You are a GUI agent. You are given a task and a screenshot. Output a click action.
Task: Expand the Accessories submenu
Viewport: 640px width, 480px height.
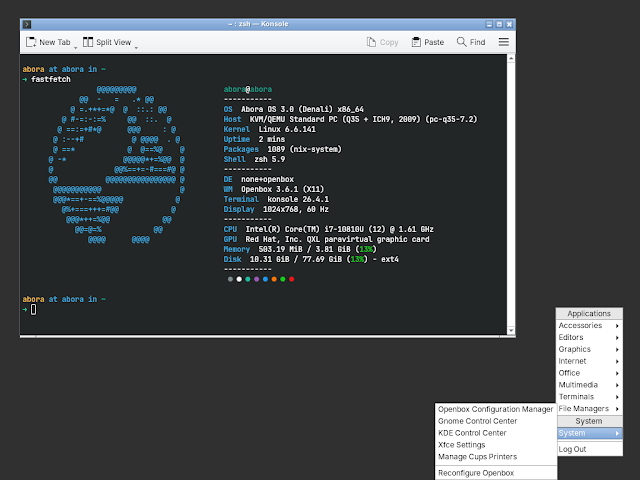click(589, 325)
